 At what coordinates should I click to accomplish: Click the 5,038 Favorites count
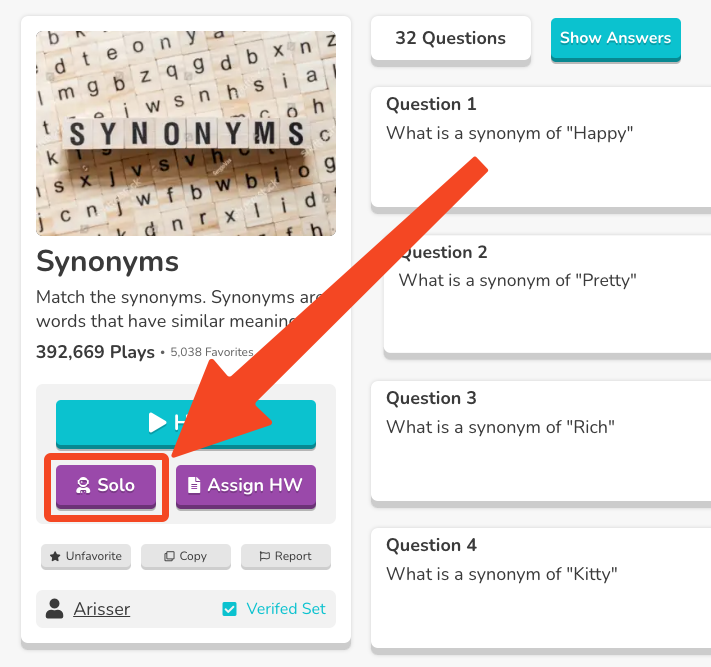click(x=212, y=353)
